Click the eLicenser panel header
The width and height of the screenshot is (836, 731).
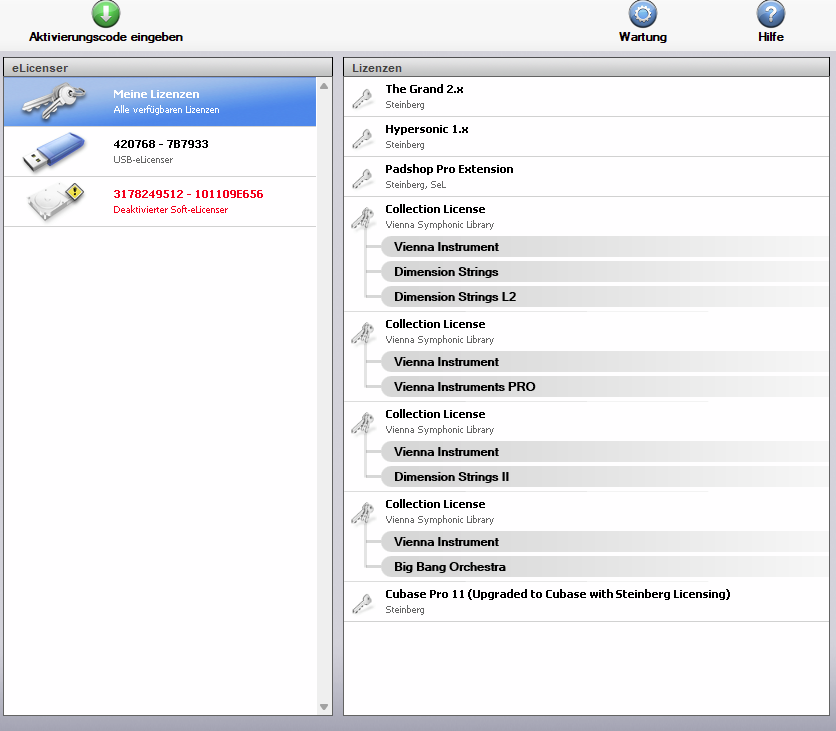pyautogui.click(x=168, y=68)
